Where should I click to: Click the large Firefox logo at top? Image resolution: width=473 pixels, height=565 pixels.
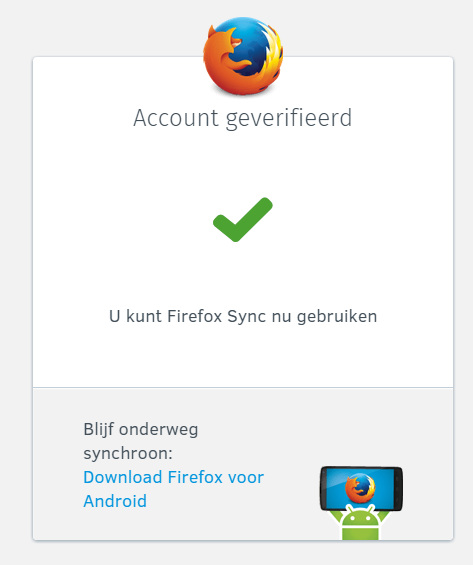pyautogui.click(x=243, y=56)
